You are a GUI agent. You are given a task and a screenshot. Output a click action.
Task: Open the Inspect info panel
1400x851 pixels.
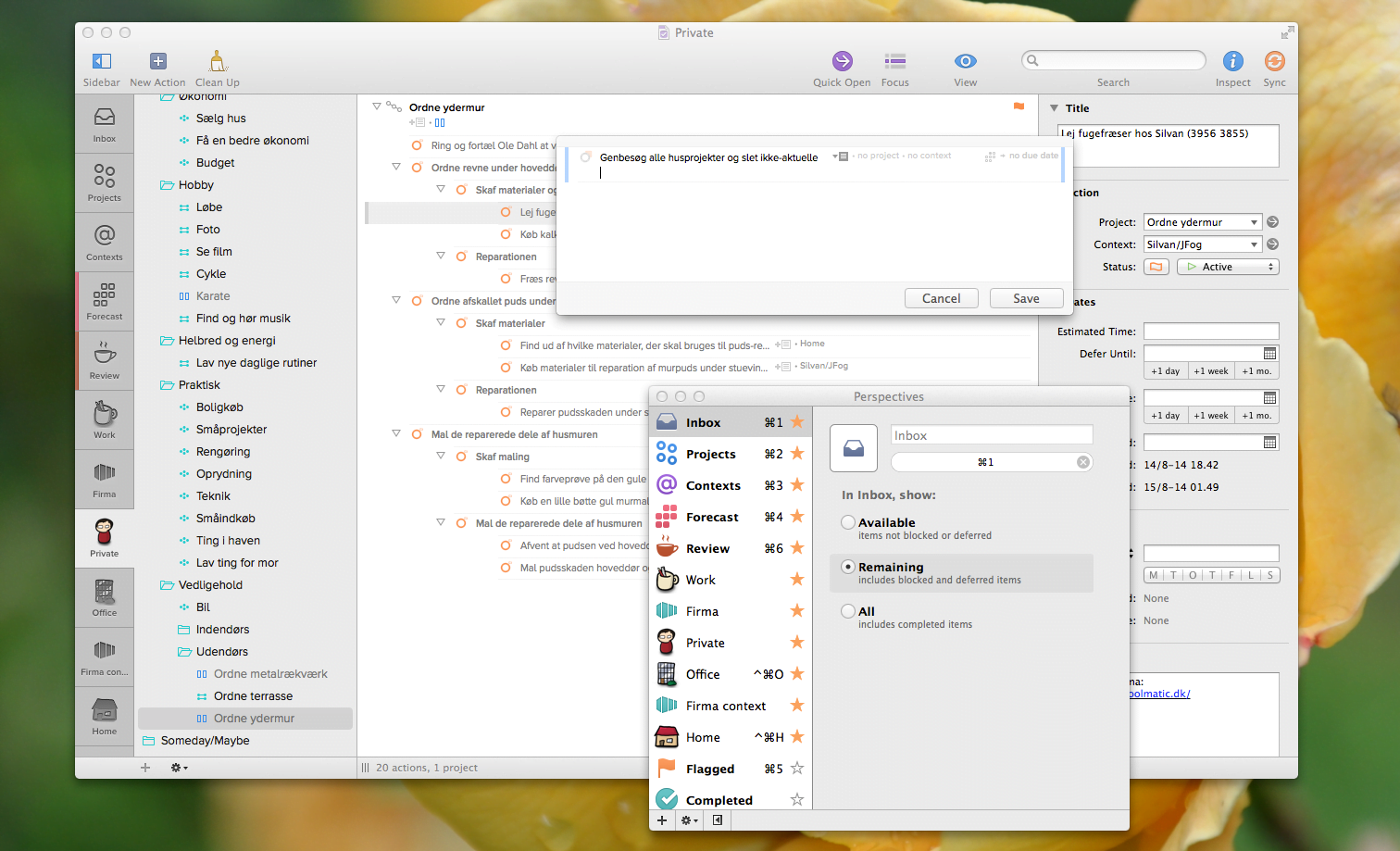pyautogui.click(x=1232, y=61)
